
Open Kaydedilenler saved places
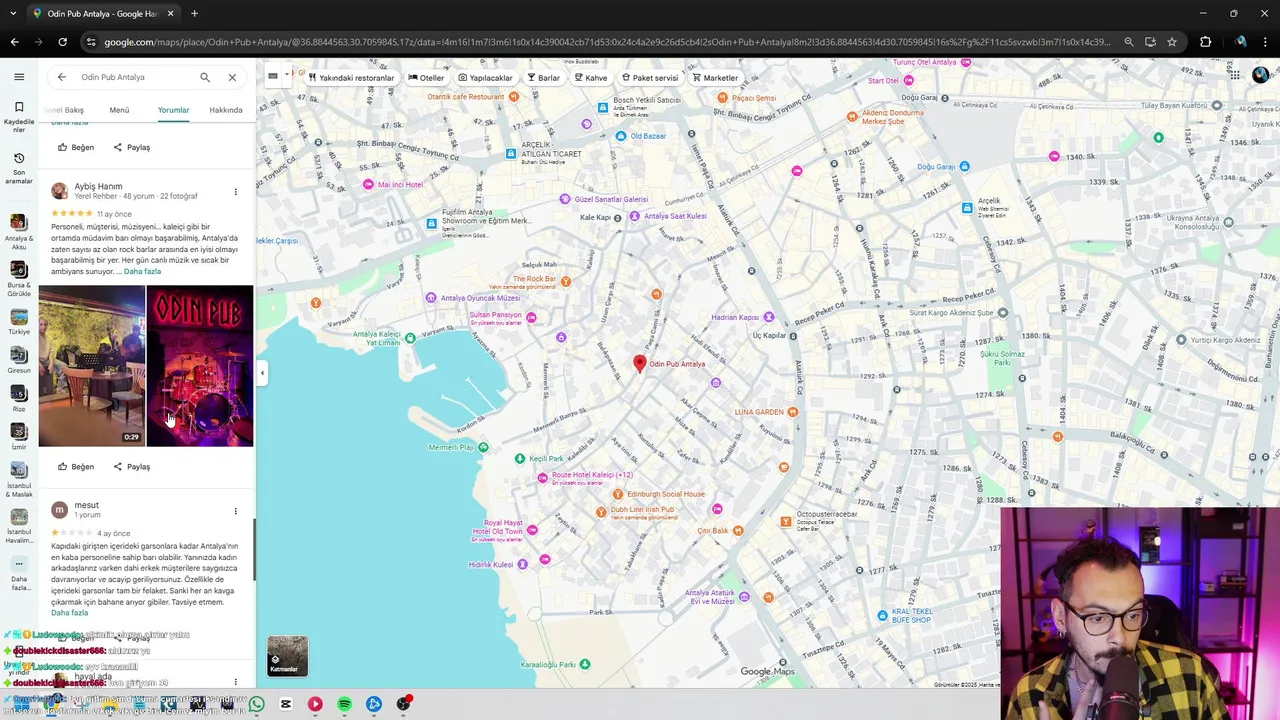click(x=19, y=115)
